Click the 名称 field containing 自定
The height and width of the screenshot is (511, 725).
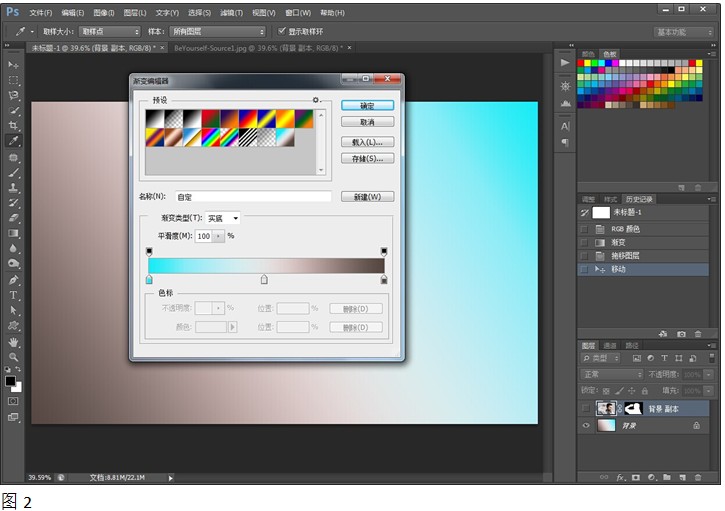point(253,197)
